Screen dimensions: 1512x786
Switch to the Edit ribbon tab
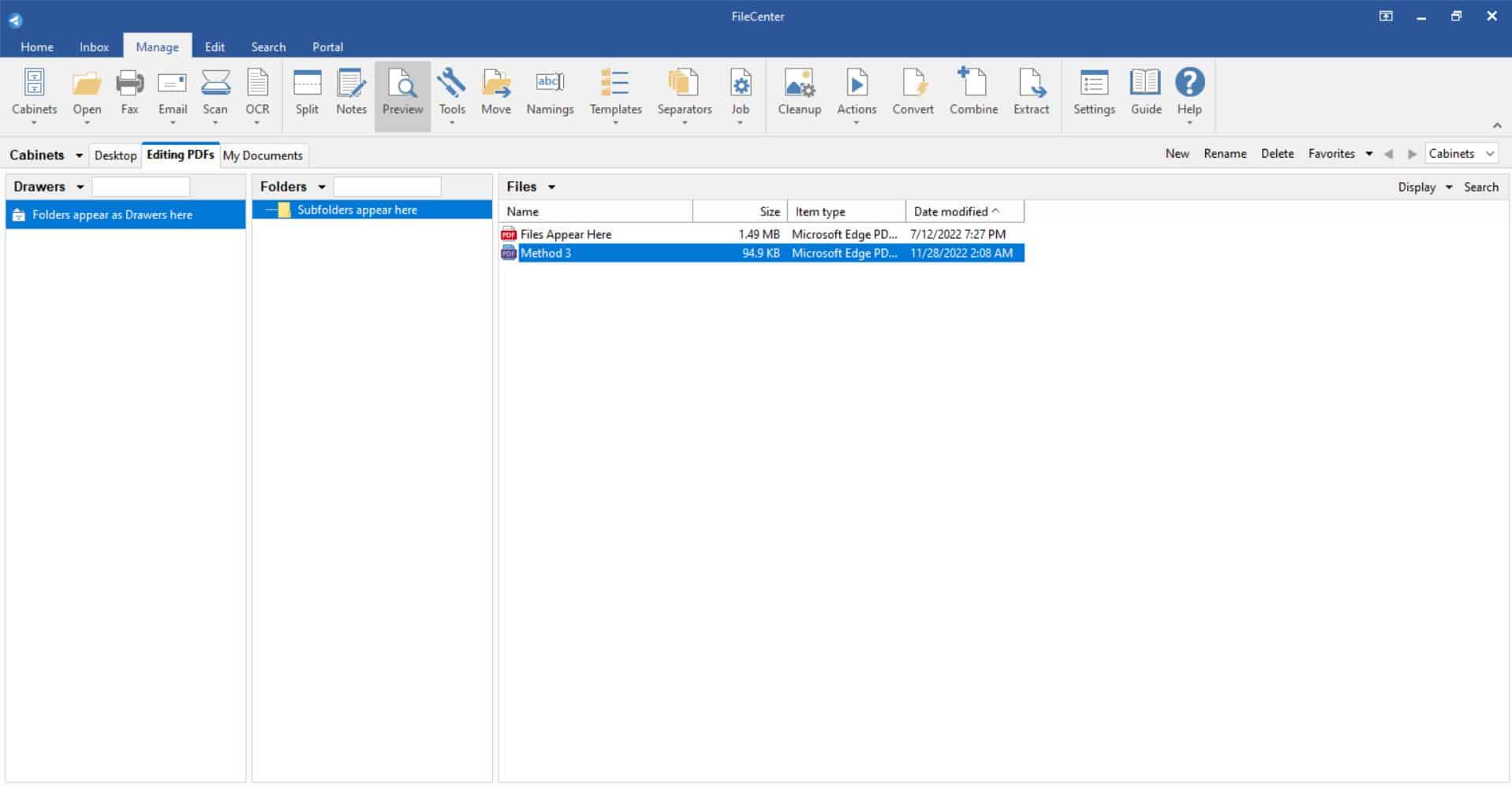pos(215,47)
